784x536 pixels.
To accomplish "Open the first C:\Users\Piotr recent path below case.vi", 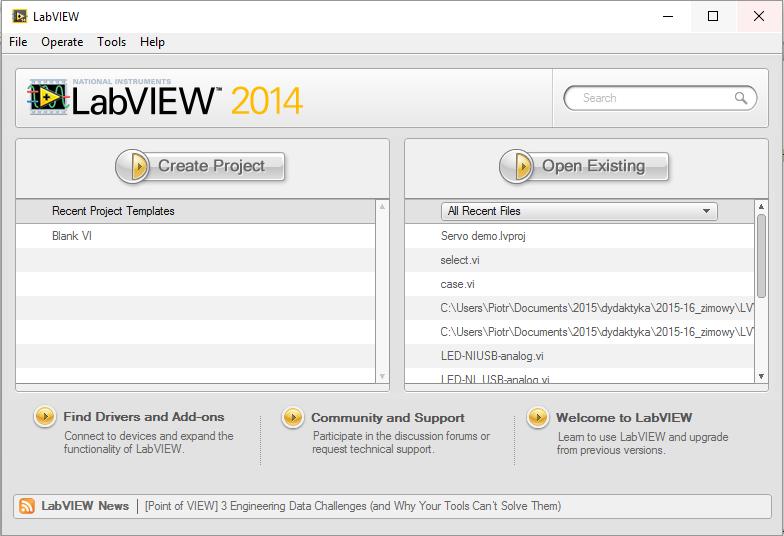I will tap(579, 308).
